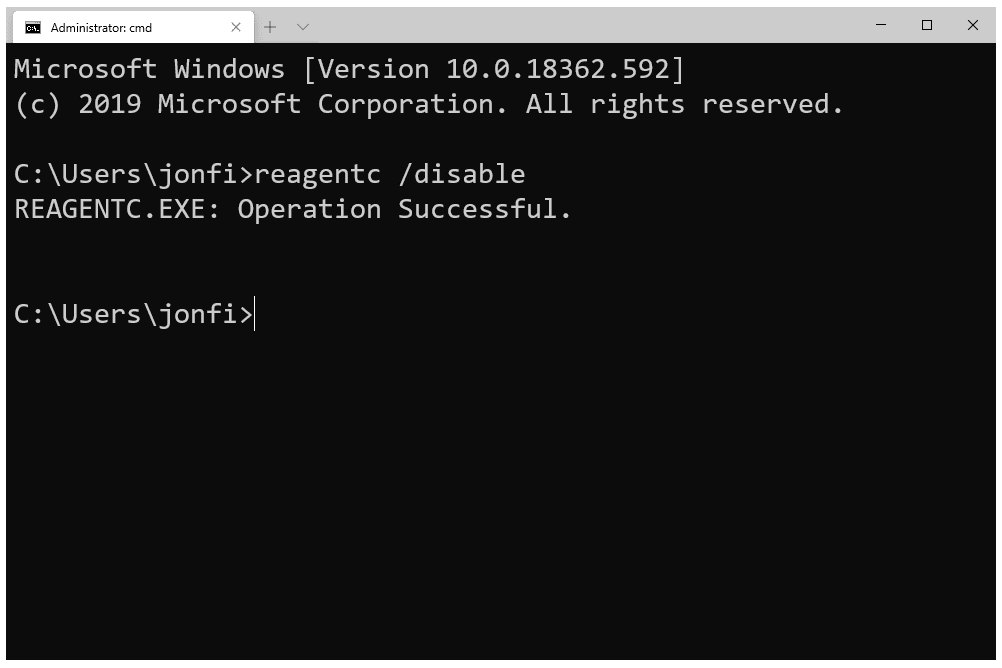Click the "All rights reserved." text
This screenshot has height=668, width=1002.
pos(684,104)
